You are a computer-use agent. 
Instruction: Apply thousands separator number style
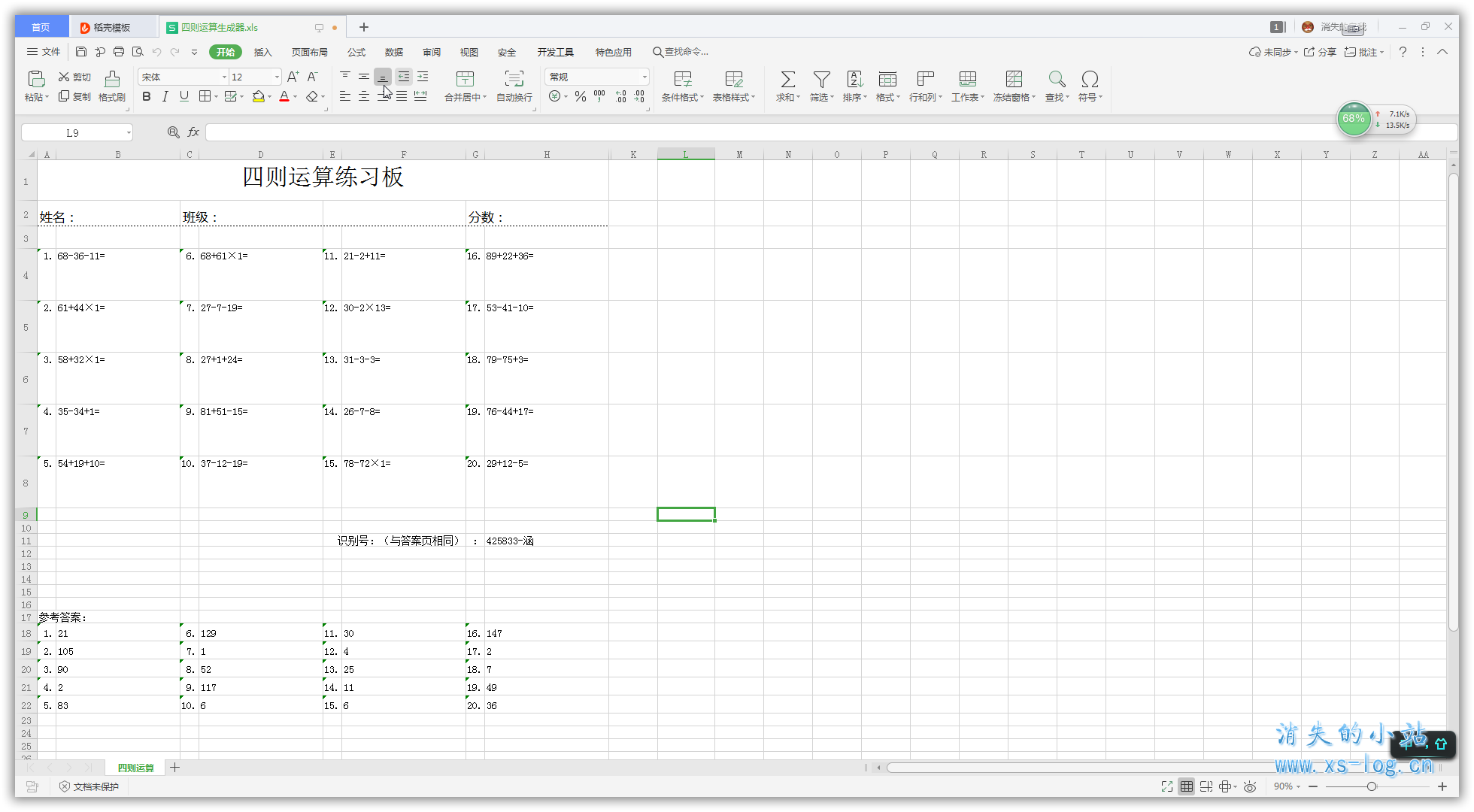coord(599,96)
